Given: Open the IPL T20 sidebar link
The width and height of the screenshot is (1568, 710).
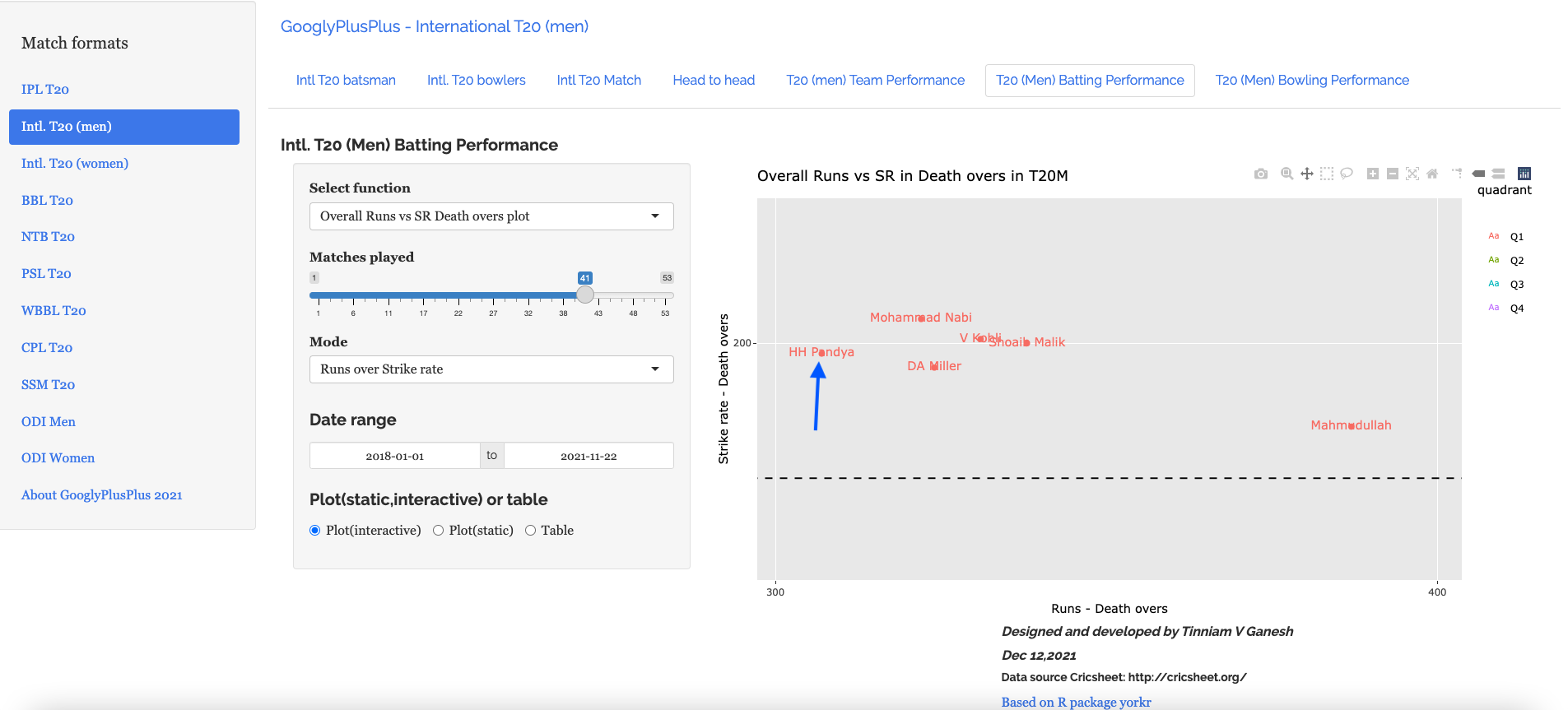Looking at the screenshot, I should [x=45, y=90].
